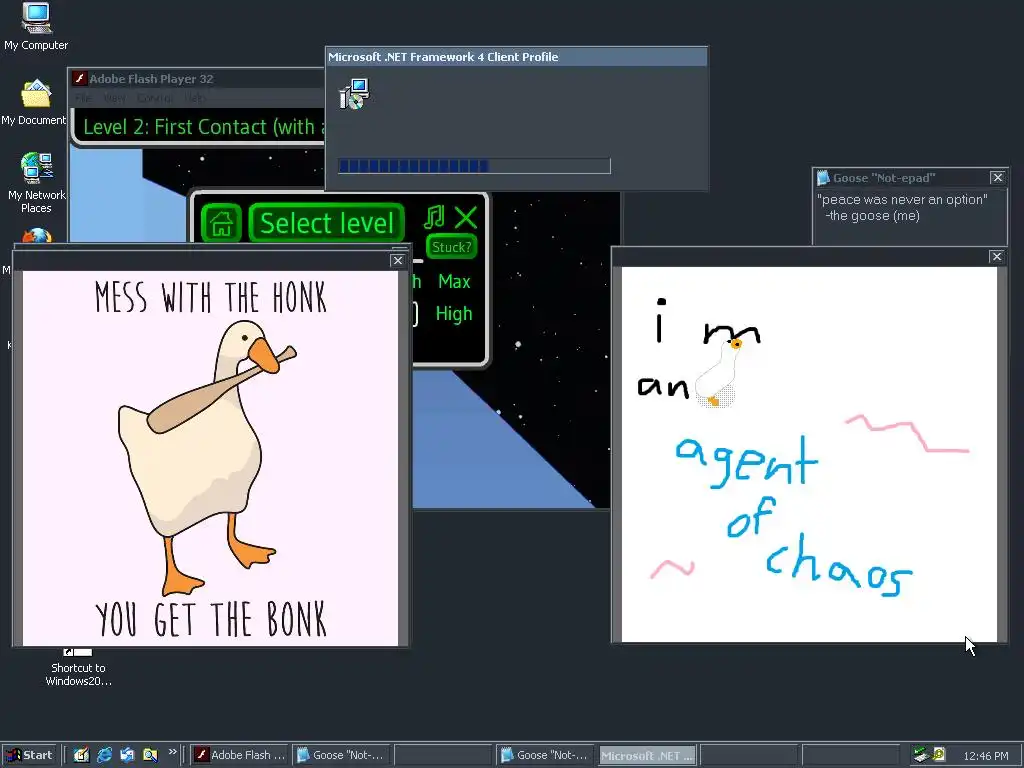1024x768 pixels.
Task: Click Shortcut to Windows20... desktop label
Action: pyautogui.click(x=78, y=674)
